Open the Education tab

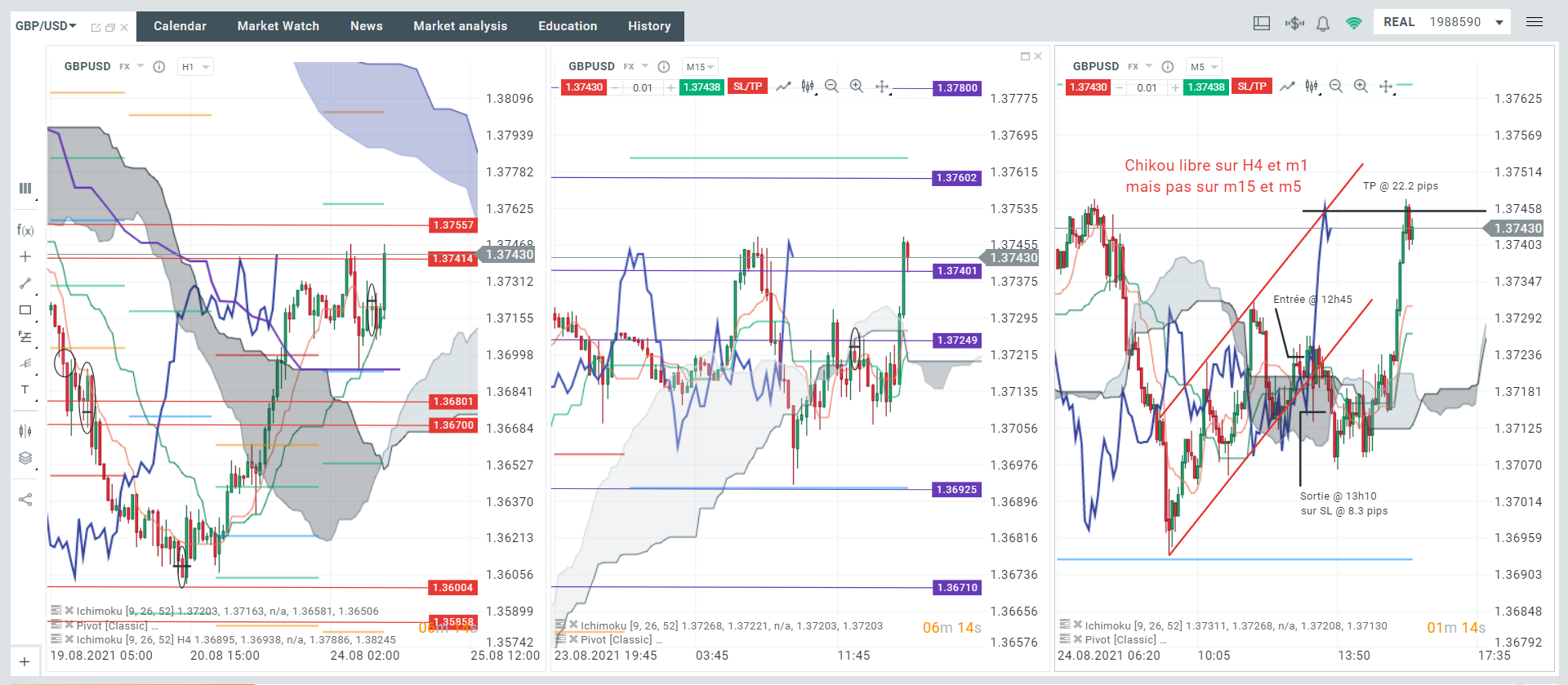point(568,26)
